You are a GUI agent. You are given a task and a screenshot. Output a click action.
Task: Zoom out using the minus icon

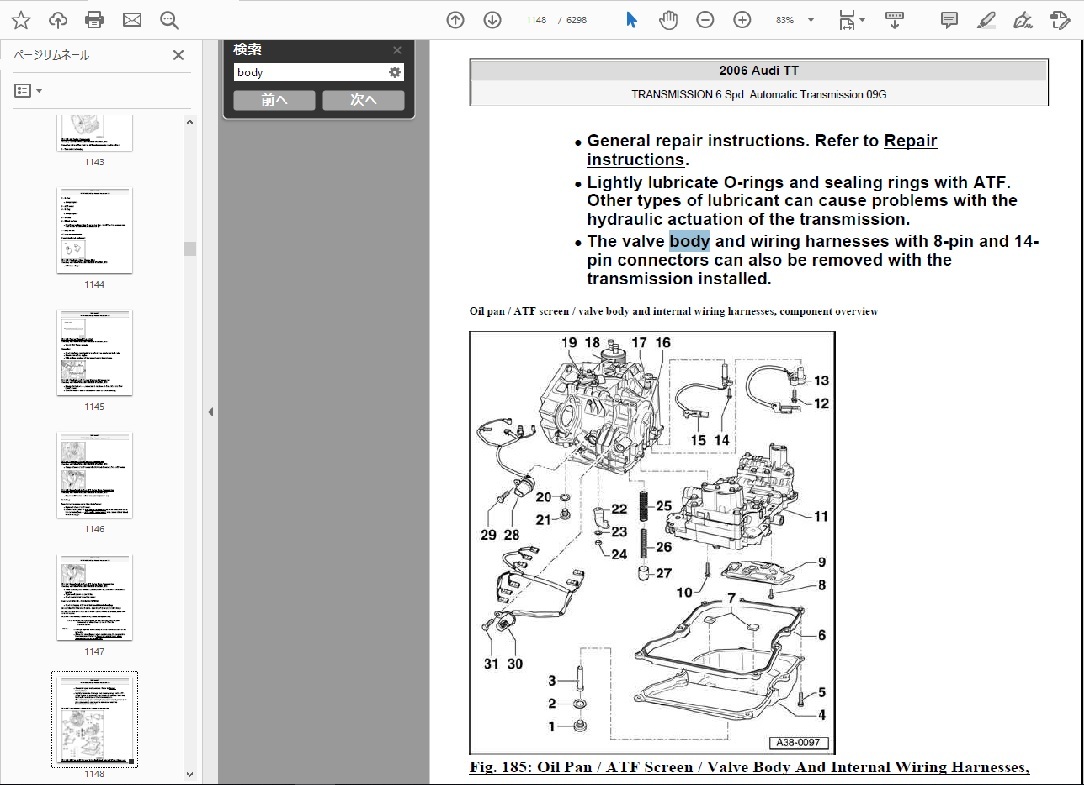click(706, 20)
